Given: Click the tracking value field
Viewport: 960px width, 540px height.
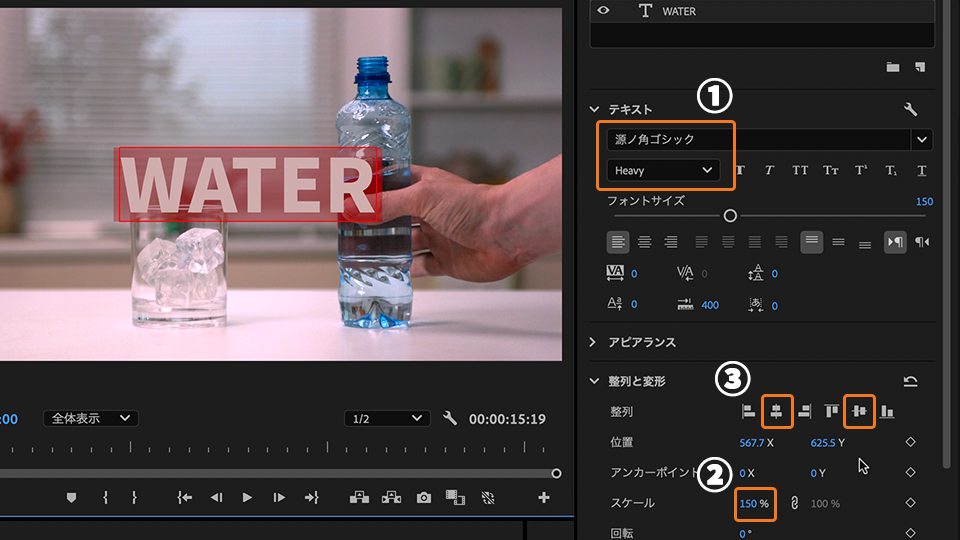Looking at the screenshot, I should pos(634,274).
